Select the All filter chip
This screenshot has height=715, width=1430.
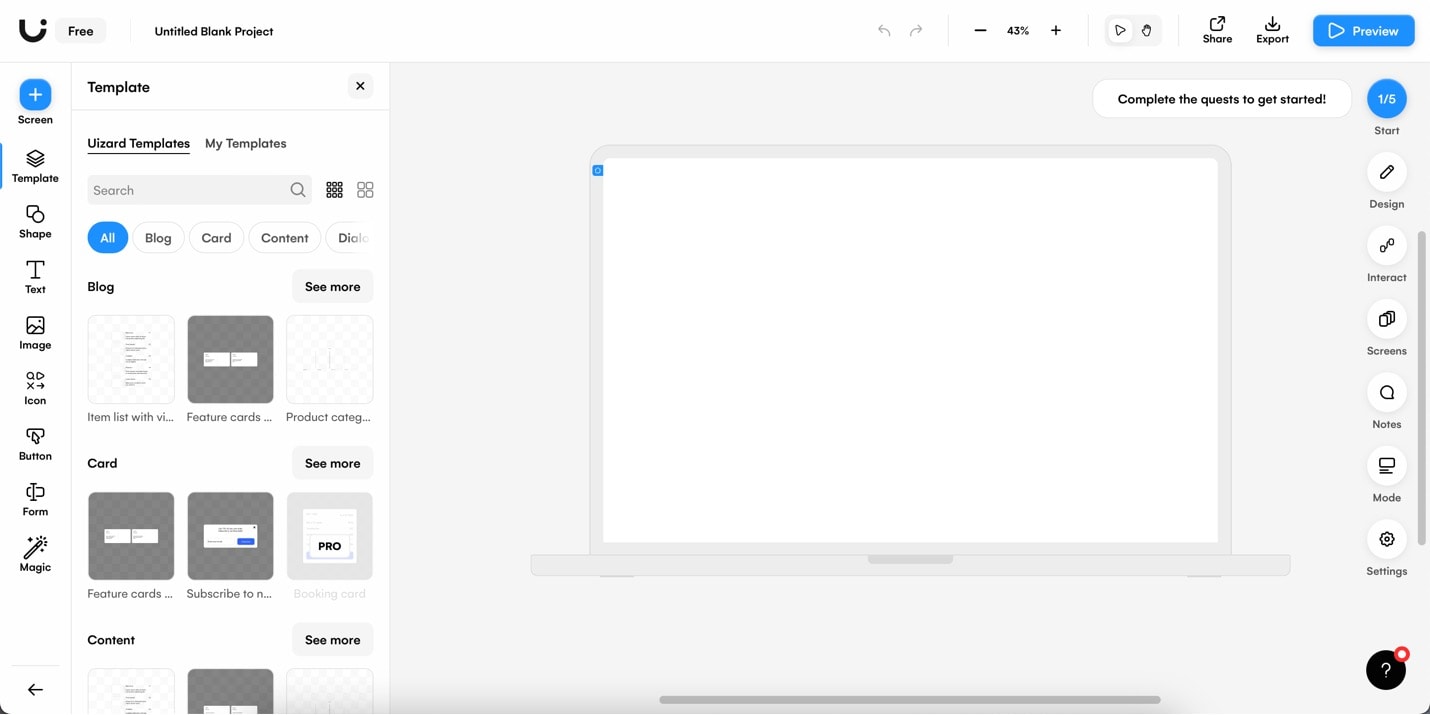(107, 238)
